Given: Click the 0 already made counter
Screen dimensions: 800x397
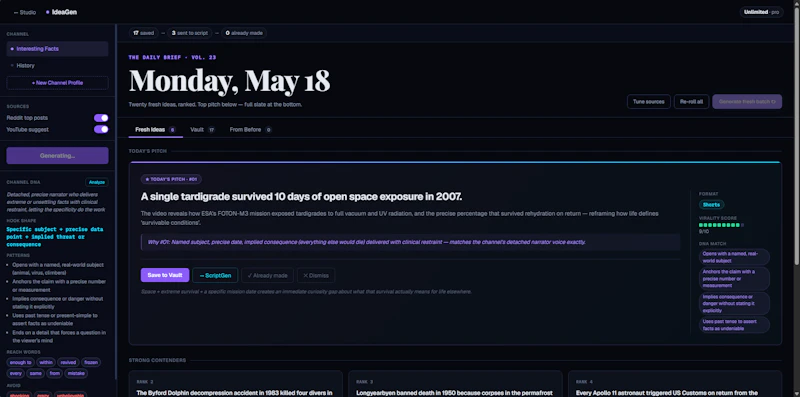Looking at the screenshot, I should tap(244, 33).
